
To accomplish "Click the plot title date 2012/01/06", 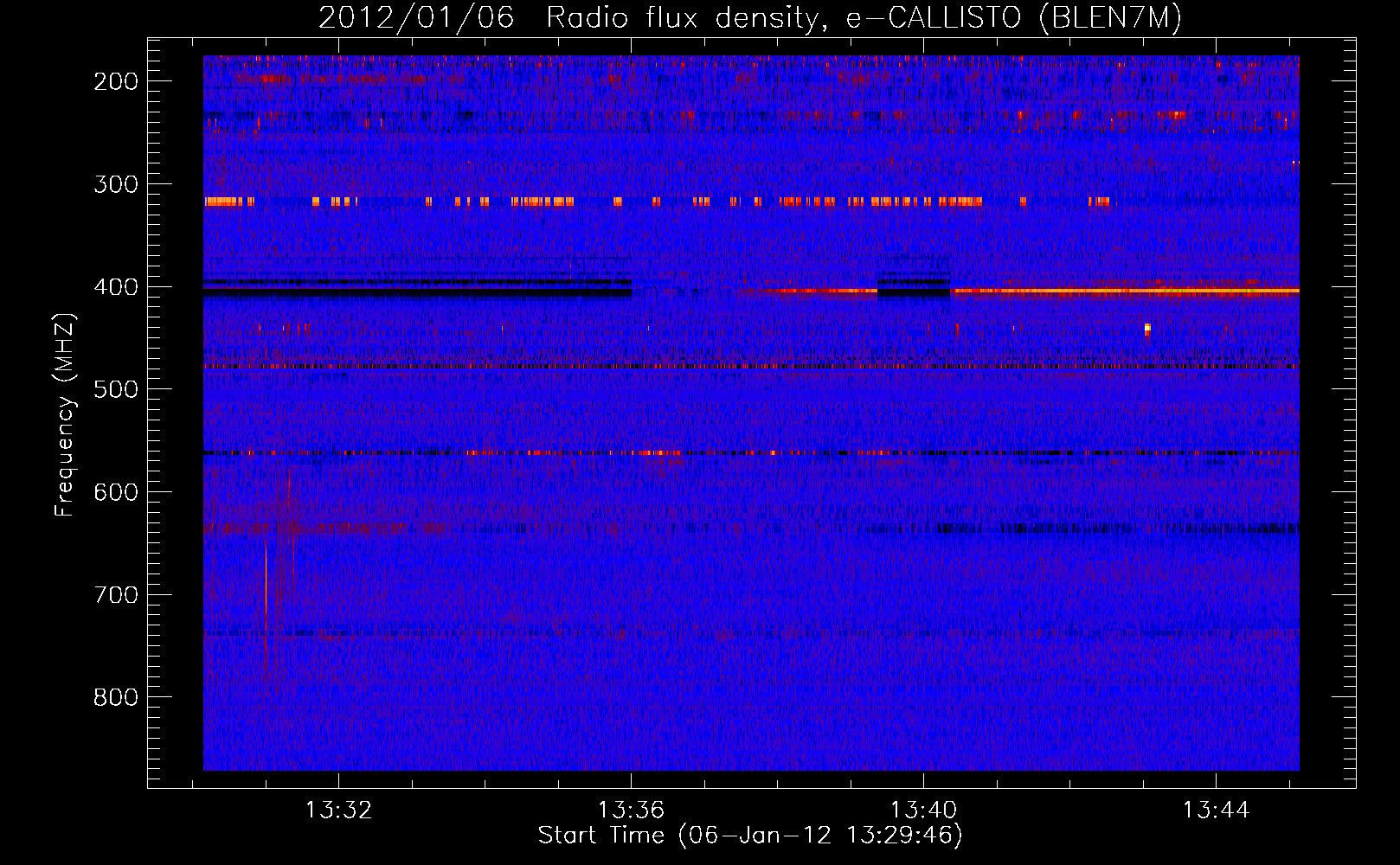I will (416, 17).
